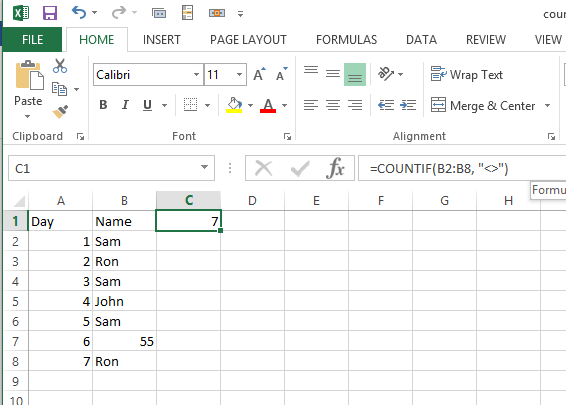Expand the Name Box dropdown arrow
Viewport: 566px width, 405px height.
[204, 167]
